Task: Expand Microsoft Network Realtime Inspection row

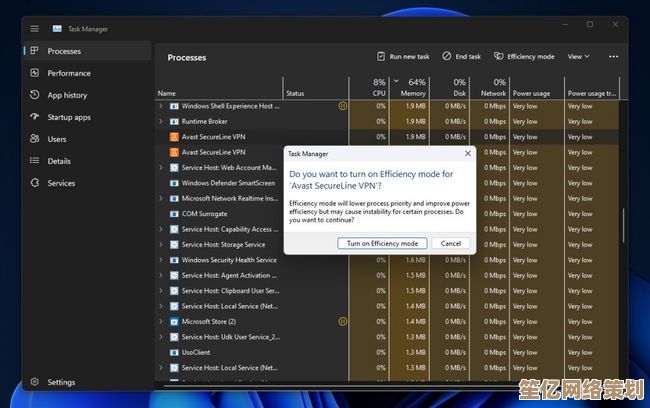Action: pyautogui.click(x=161, y=198)
